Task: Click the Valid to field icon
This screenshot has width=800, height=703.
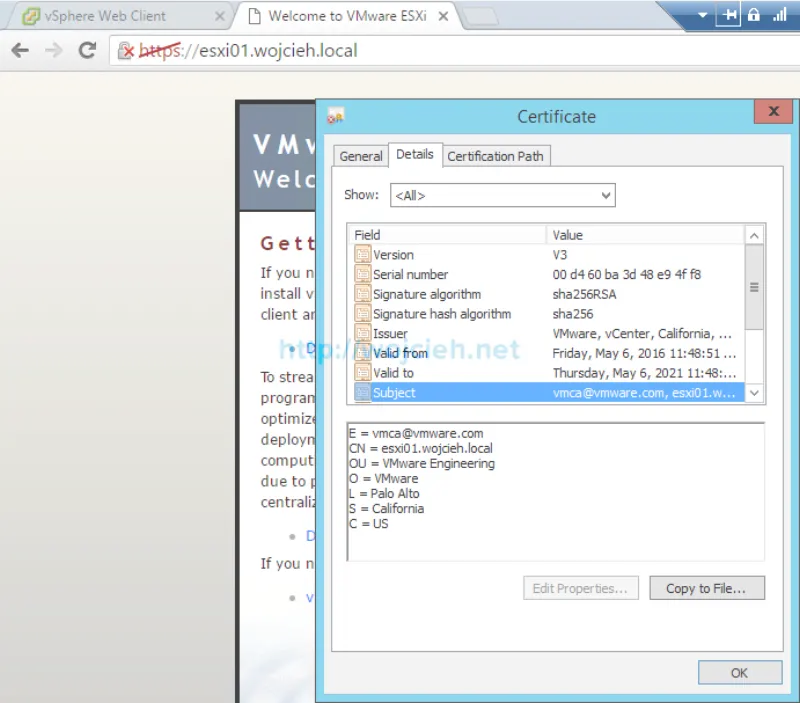Action: 365,373
